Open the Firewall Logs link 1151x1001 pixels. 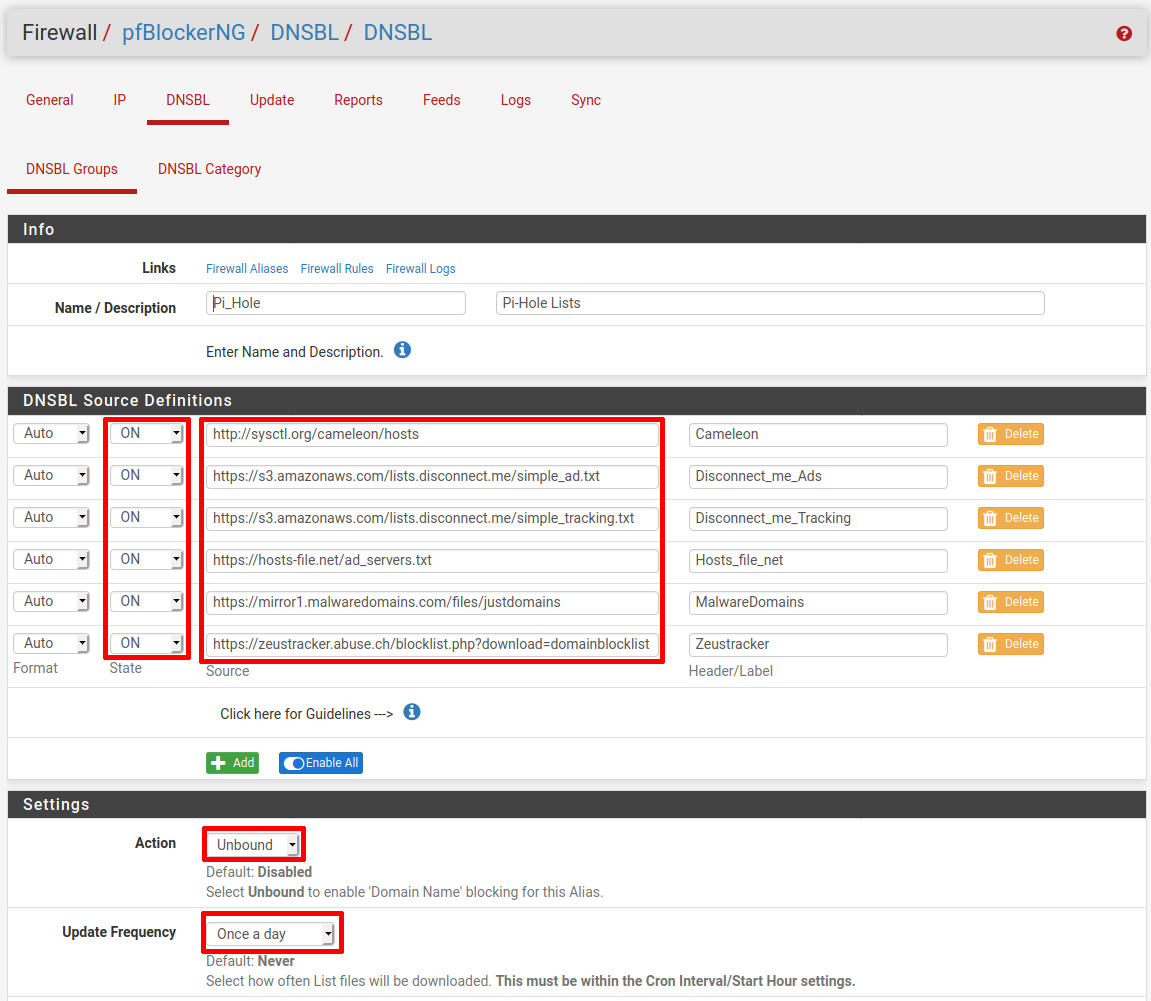(421, 269)
